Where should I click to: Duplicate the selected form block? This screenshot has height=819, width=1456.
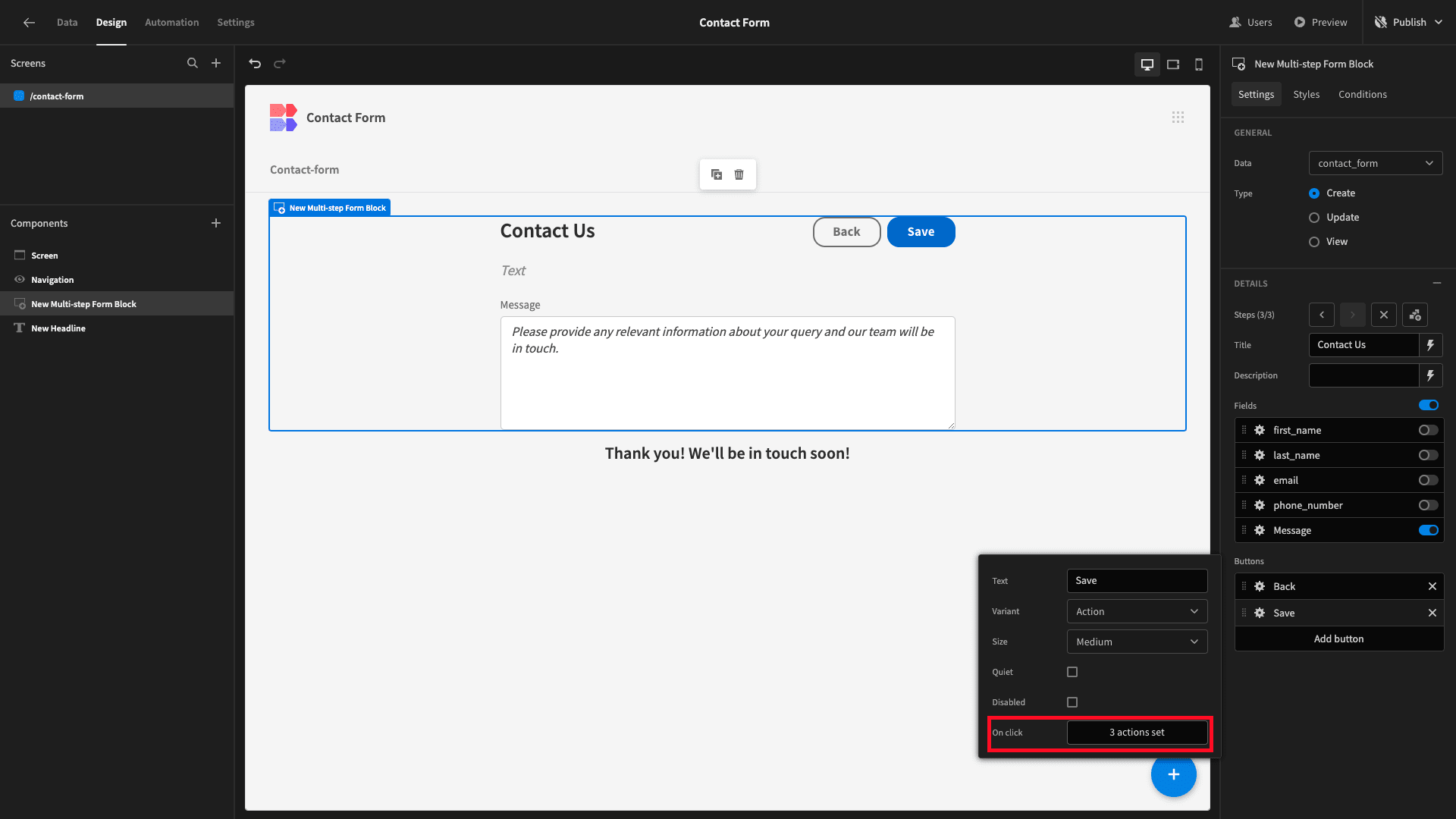coord(717,174)
